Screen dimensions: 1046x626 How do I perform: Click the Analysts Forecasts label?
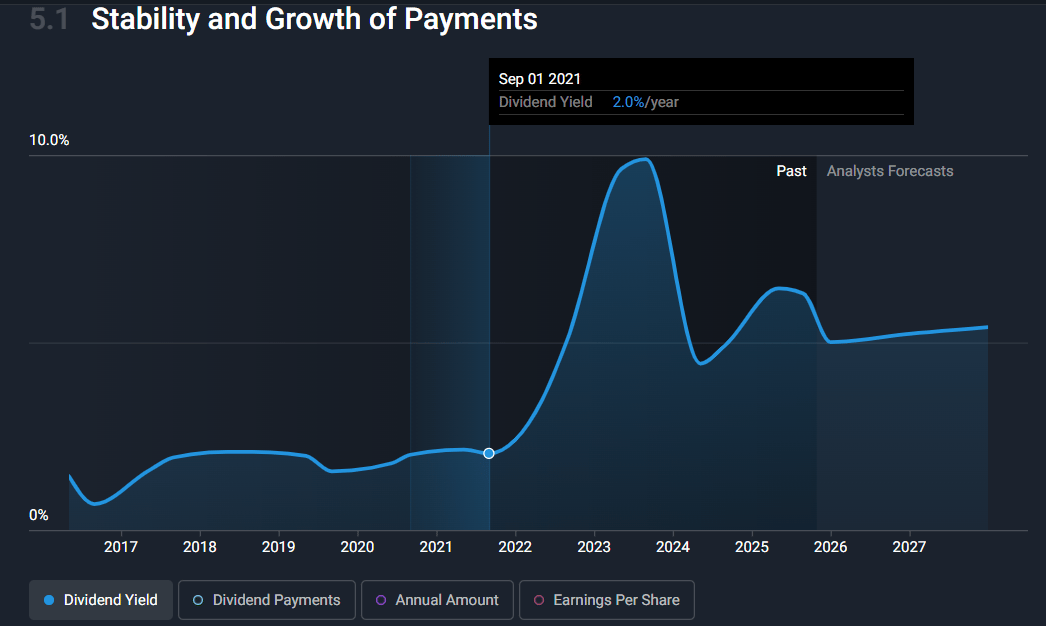click(890, 171)
